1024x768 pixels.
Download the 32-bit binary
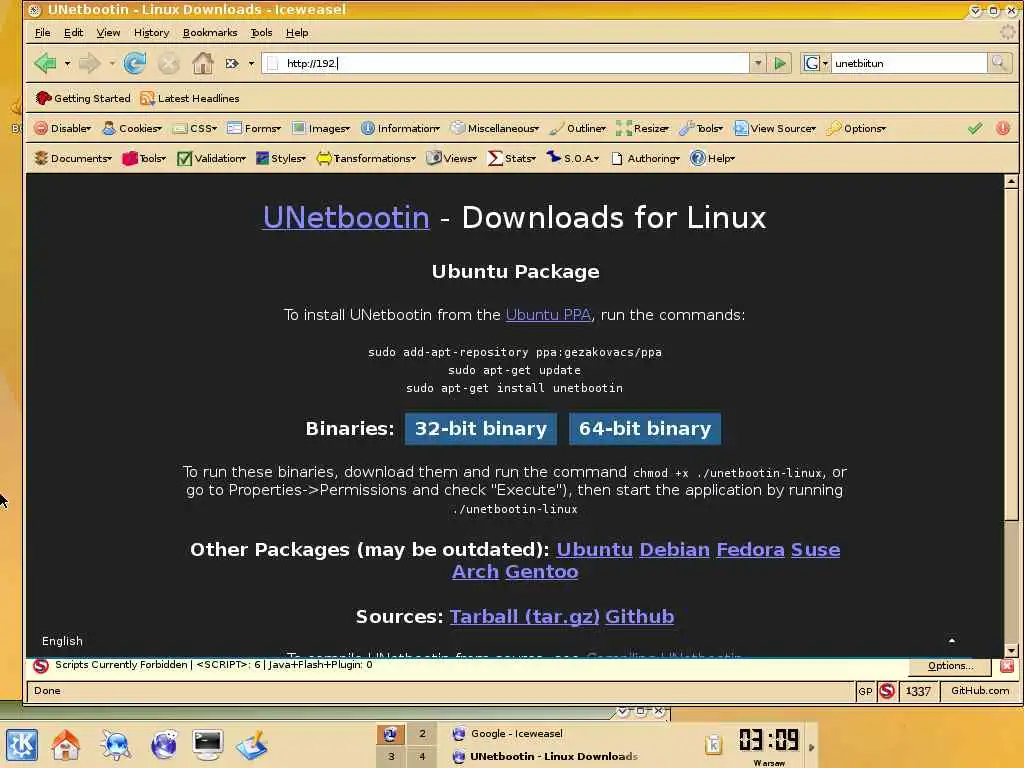coord(481,428)
